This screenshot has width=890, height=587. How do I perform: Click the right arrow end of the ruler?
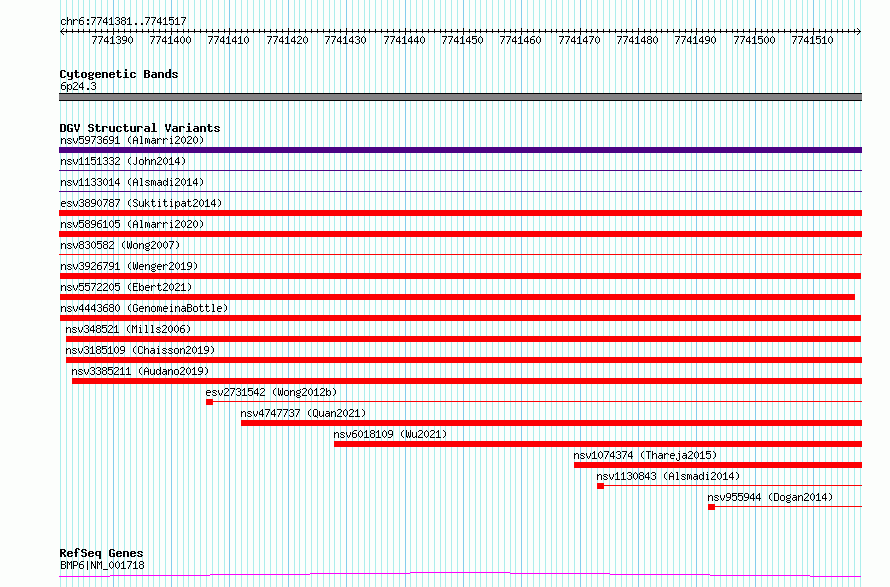click(x=859, y=32)
